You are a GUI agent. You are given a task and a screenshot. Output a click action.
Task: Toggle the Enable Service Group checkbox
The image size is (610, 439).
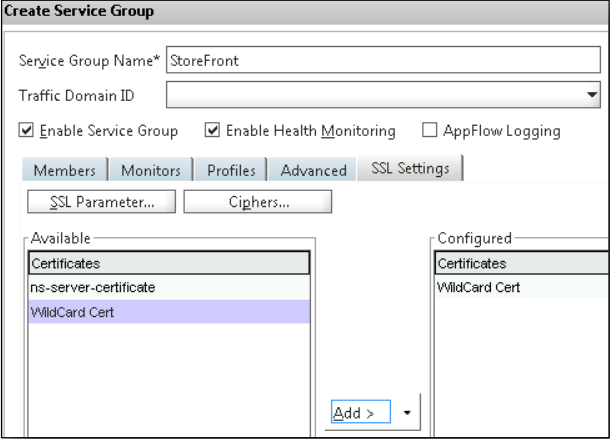[x=26, y=131]
